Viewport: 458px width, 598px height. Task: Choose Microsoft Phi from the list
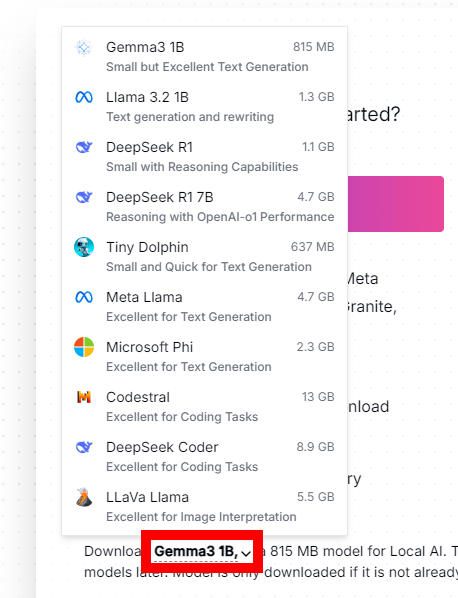204,357
